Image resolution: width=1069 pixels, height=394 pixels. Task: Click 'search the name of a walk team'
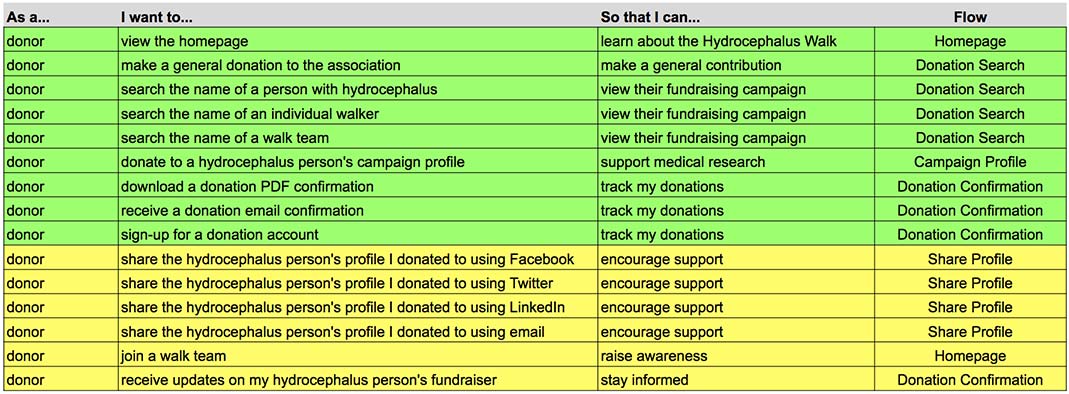pyautogui.click(x=358, y=138)
